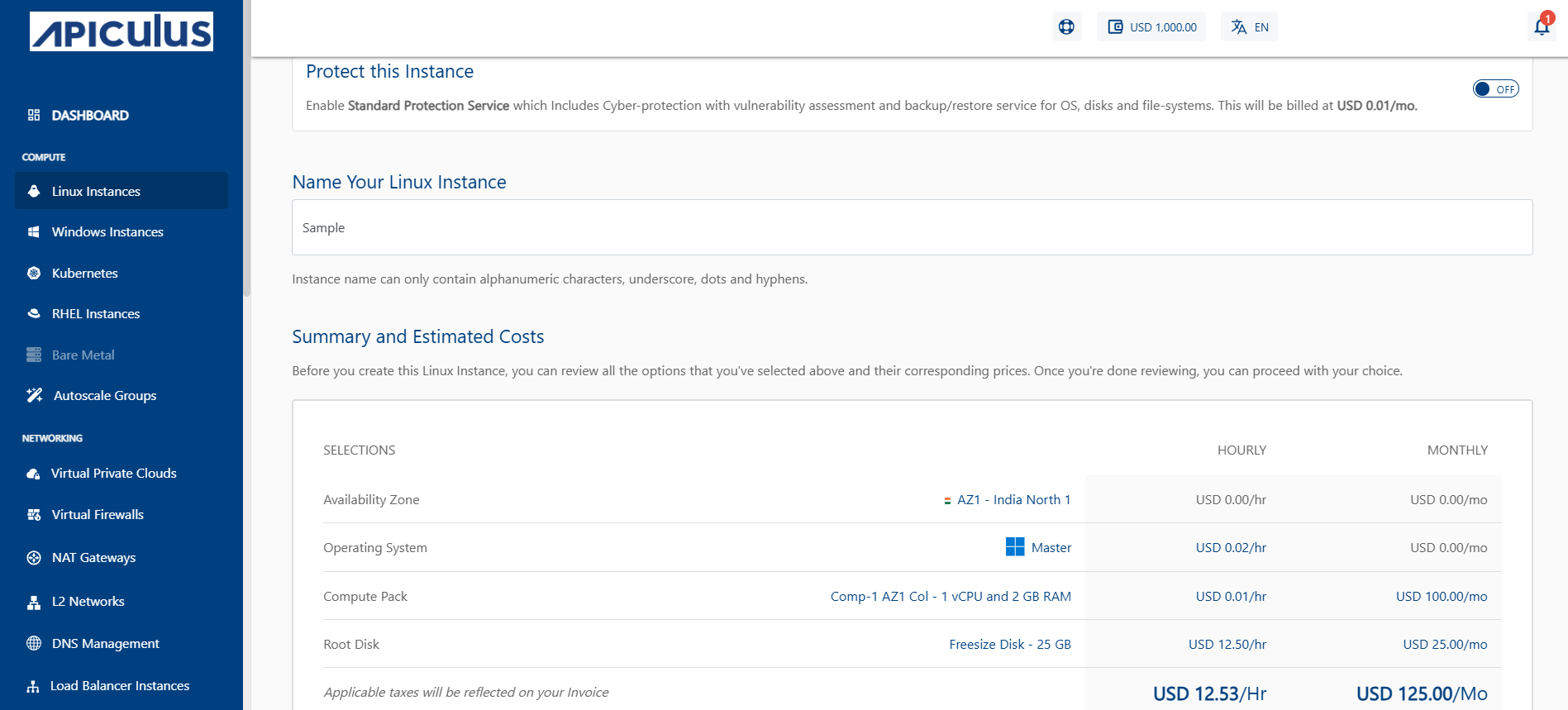Open Dashboard from the sidebar
Screen dimensions: 1568x710
(x=90, y=115)
